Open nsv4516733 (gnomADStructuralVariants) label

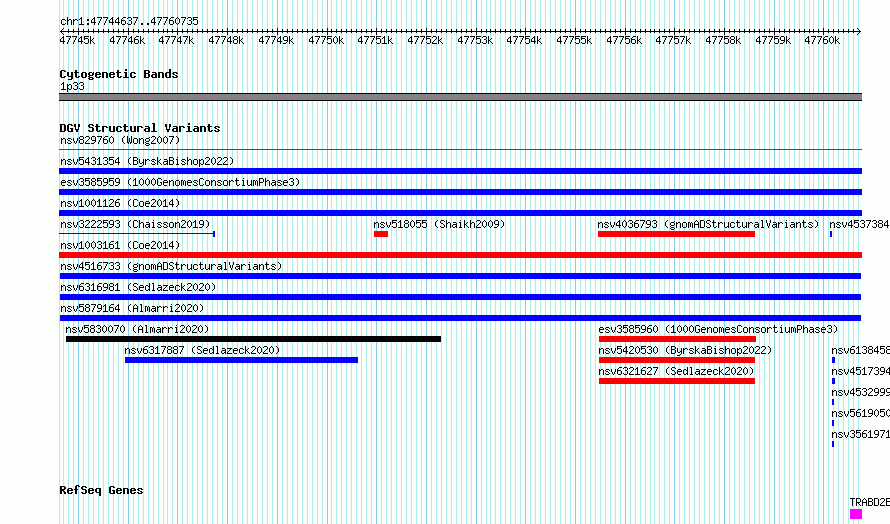click(x=171, y=266)
